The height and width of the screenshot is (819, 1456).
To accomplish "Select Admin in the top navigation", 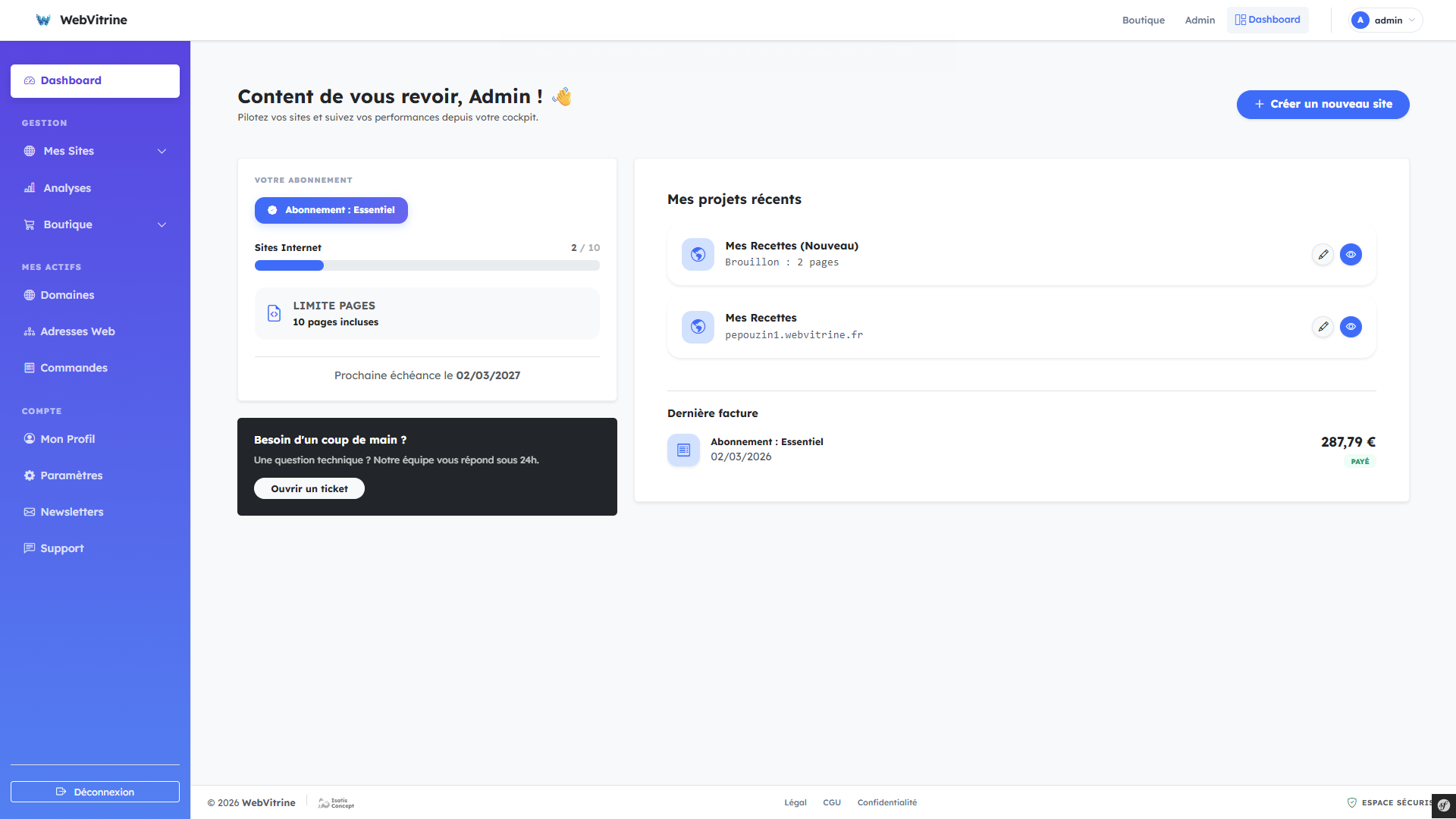I will [x=1200, y=20].
